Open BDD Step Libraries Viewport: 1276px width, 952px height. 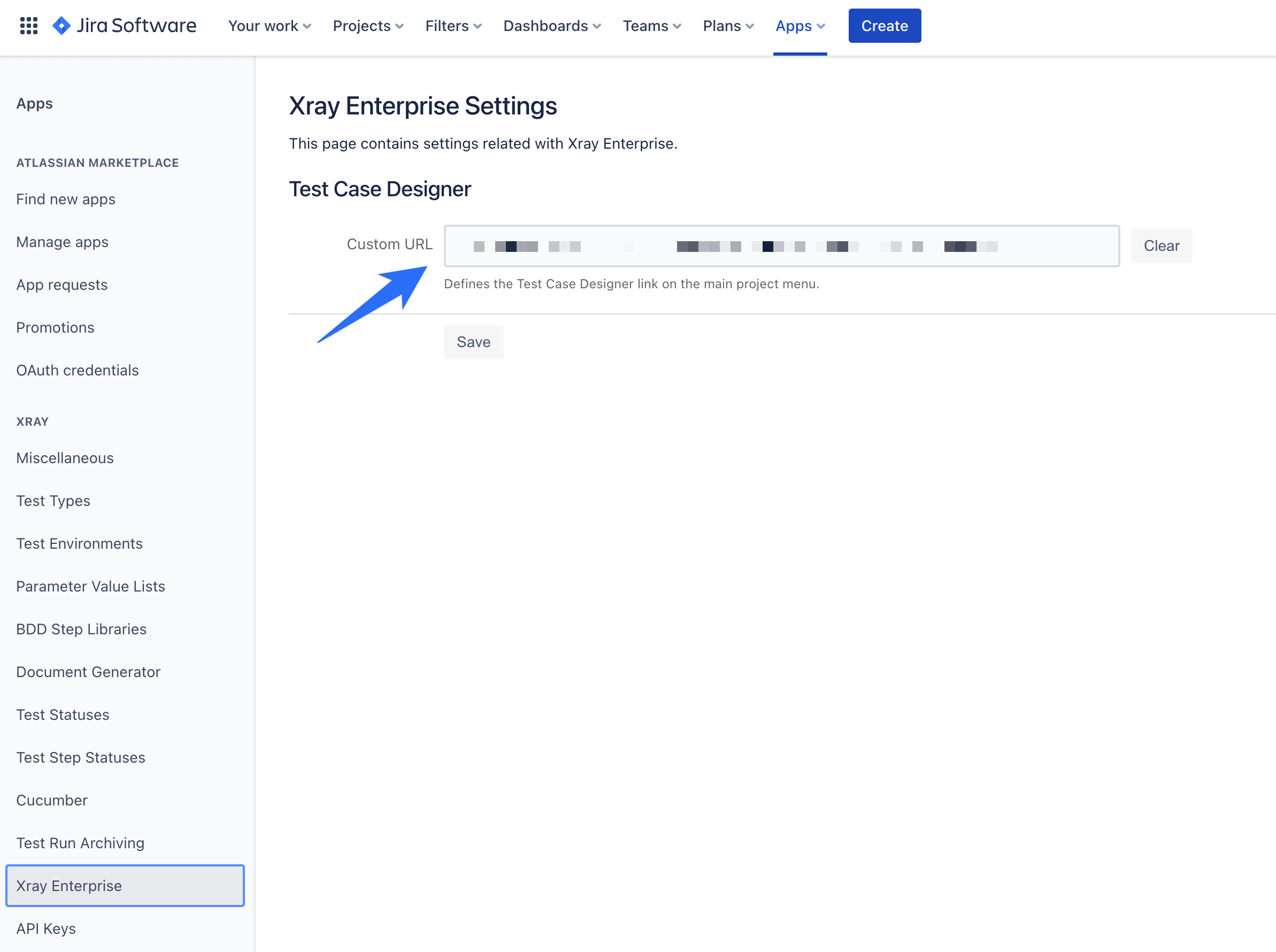[81, 629]
